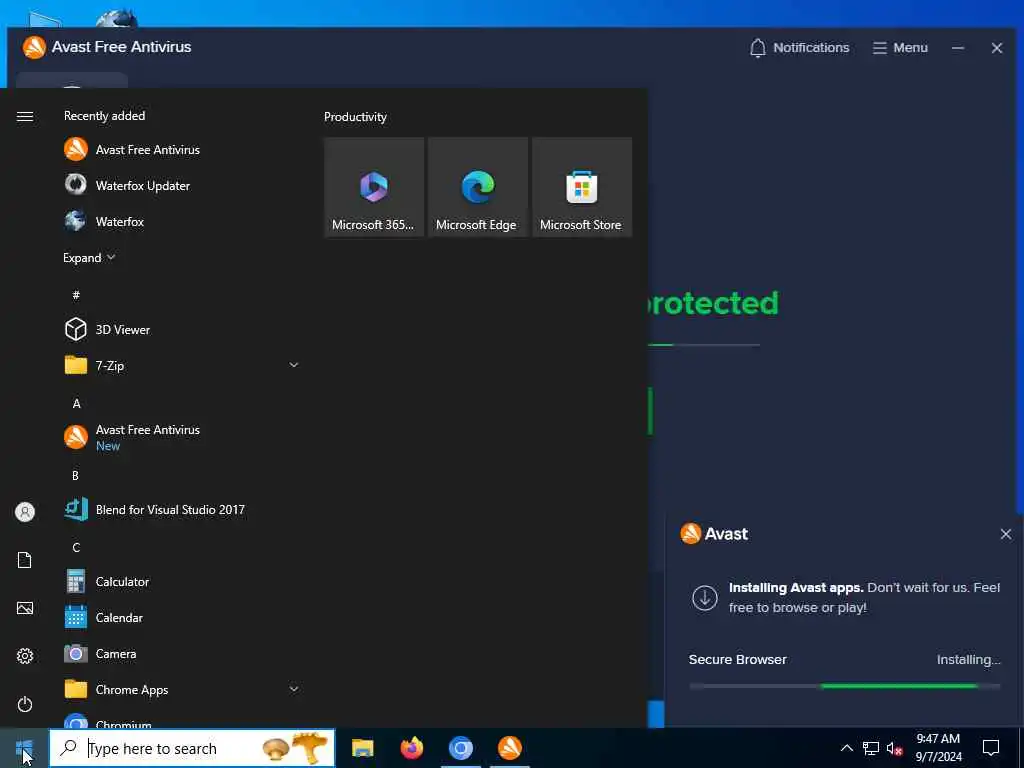Open Action Center notification icon

(x=991, y=748)
